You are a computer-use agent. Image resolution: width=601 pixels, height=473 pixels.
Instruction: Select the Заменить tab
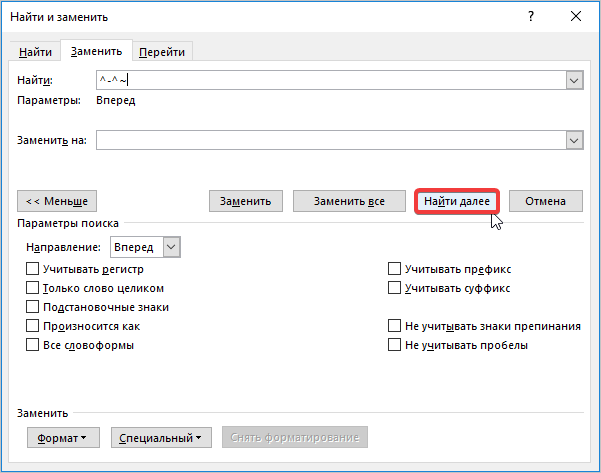coord(96,52)
